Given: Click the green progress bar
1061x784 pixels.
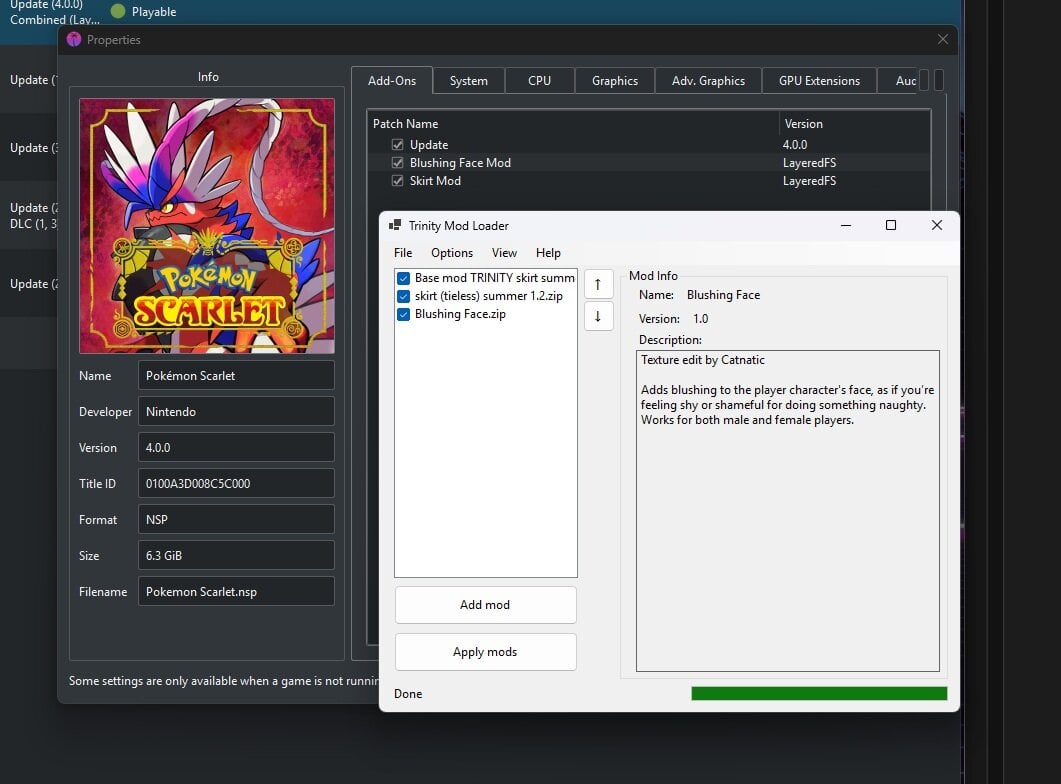Looking at the screenshot, I should [x=819, y=693].
